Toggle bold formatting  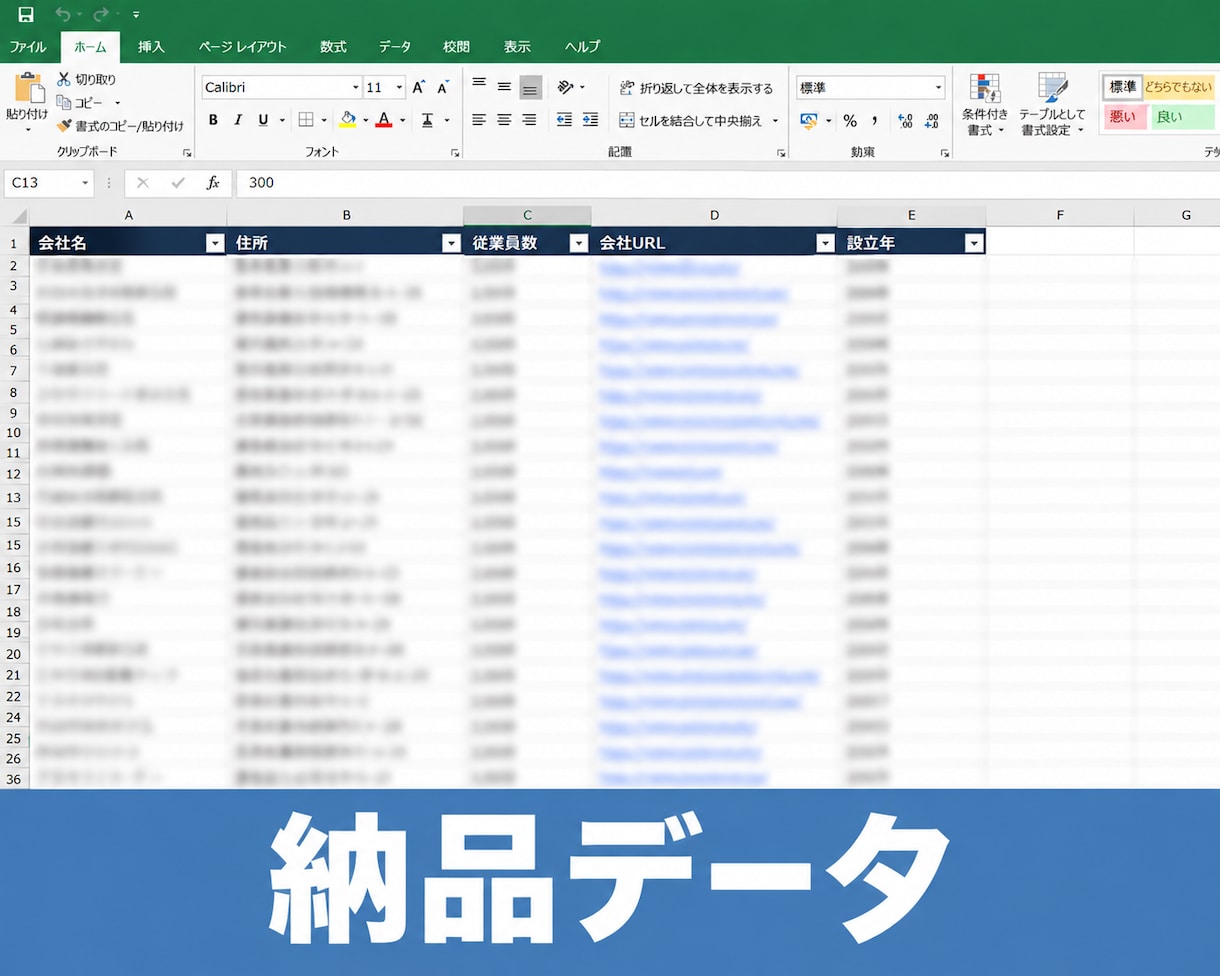pyautogui.click(x=213, y=120)
